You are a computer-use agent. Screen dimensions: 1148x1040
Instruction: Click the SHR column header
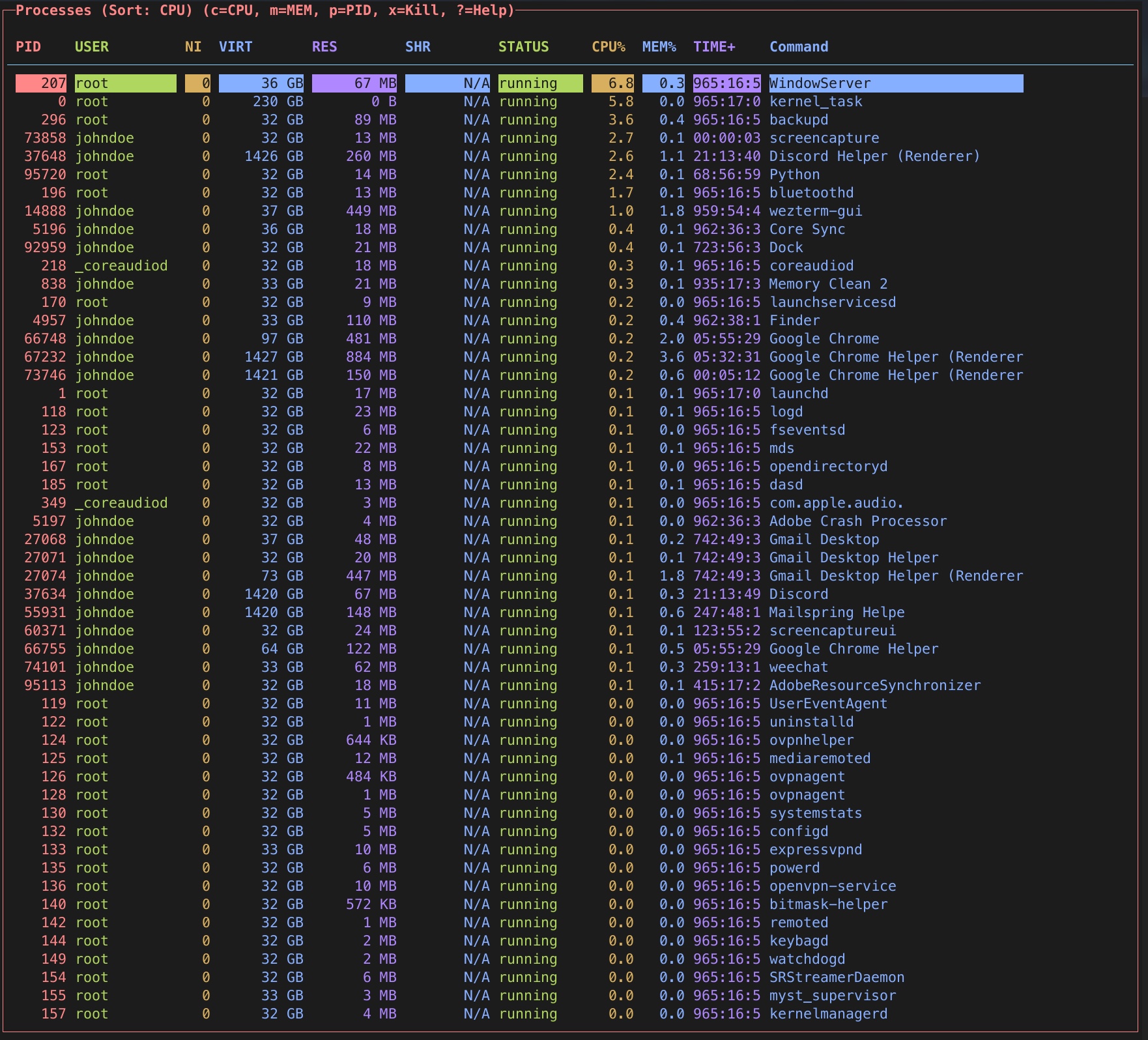click(x=418, y=47)
